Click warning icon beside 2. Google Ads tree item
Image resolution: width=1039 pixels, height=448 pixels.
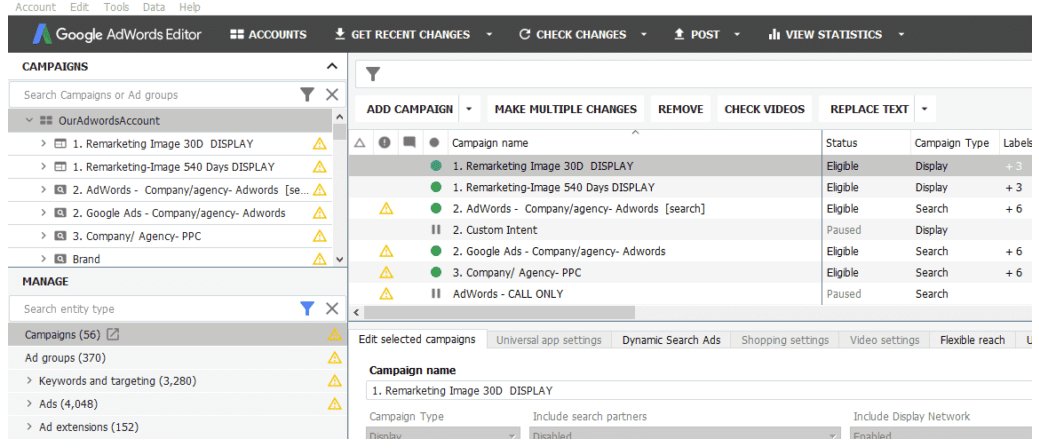pyautogui.click(x=320, y=213)
